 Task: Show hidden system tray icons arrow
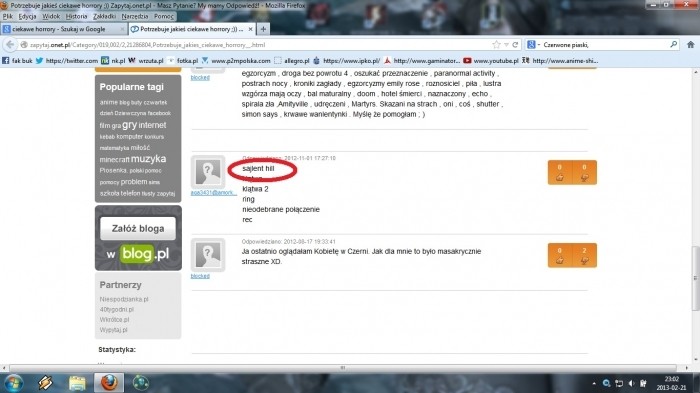pos(594,383)
